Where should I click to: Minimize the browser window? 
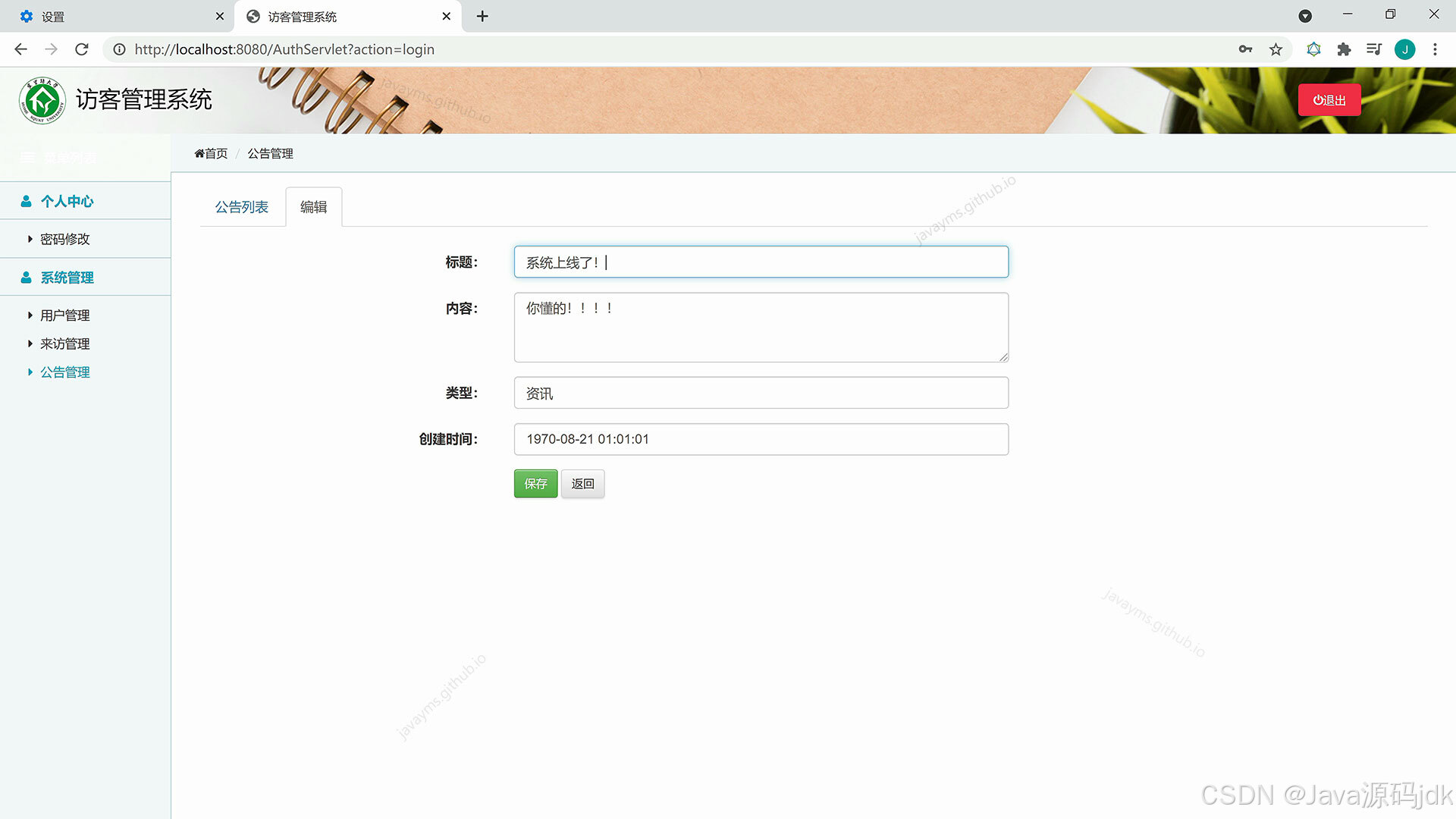(1348, 14)
